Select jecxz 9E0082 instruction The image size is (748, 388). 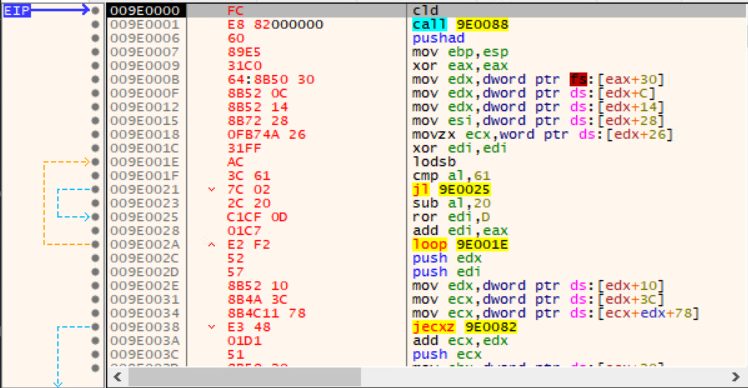pyautogui.click(x=465, y=327)
